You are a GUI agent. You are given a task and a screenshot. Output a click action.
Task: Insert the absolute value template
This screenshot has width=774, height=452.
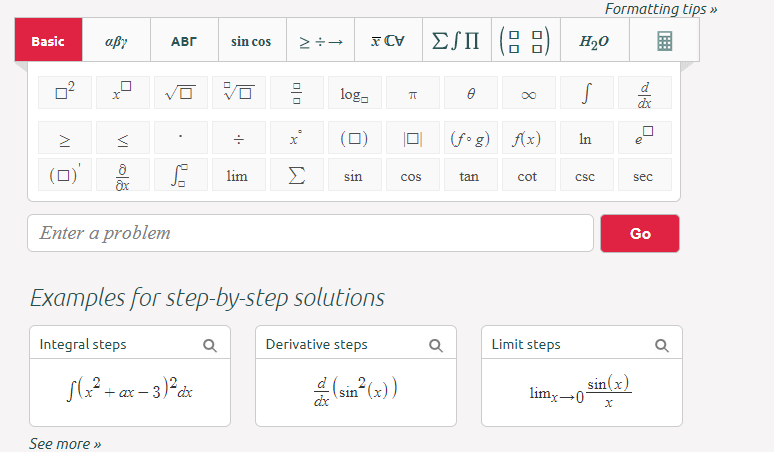[412, 138]
